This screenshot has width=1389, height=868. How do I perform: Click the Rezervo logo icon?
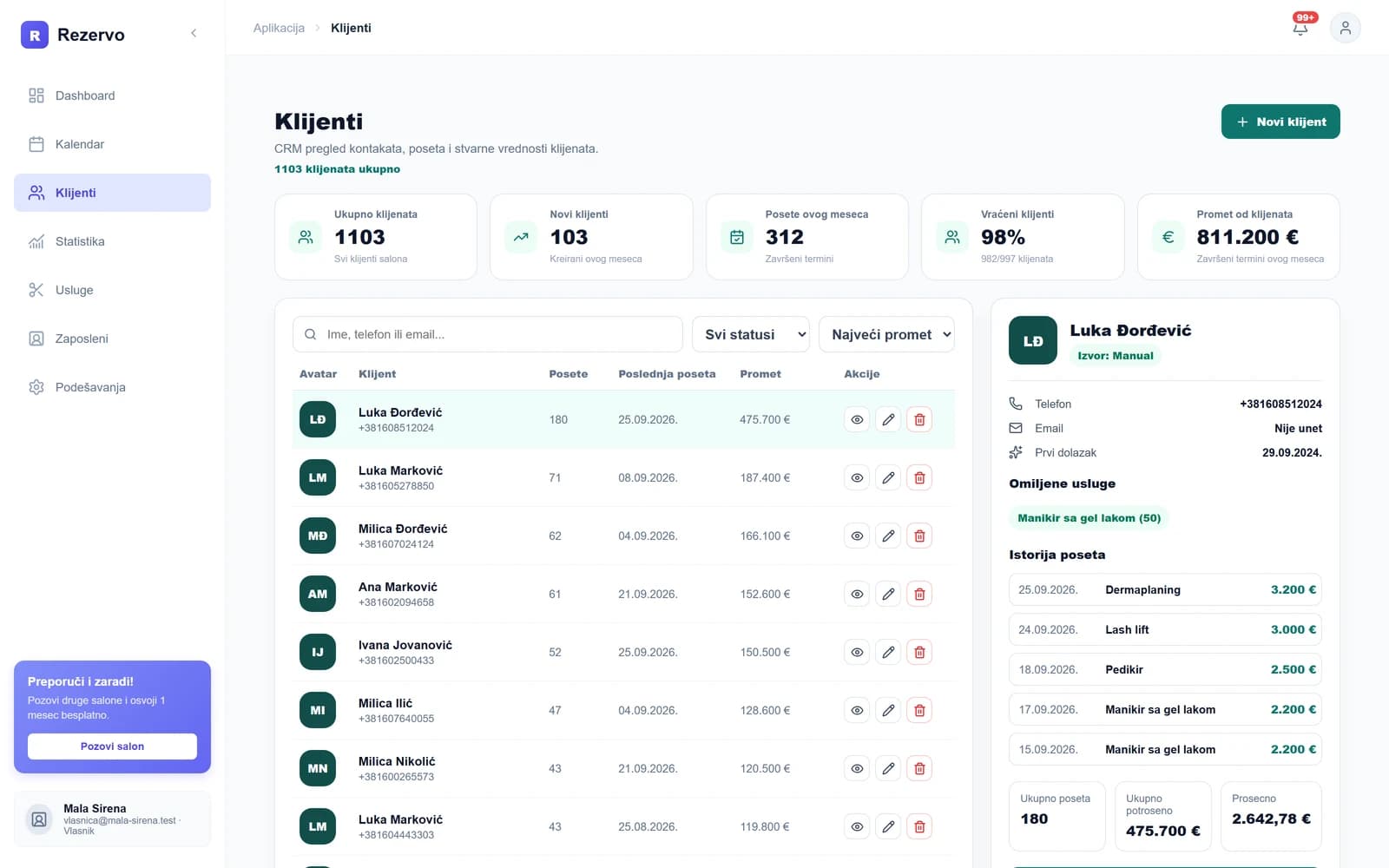[x=35, y=35]
